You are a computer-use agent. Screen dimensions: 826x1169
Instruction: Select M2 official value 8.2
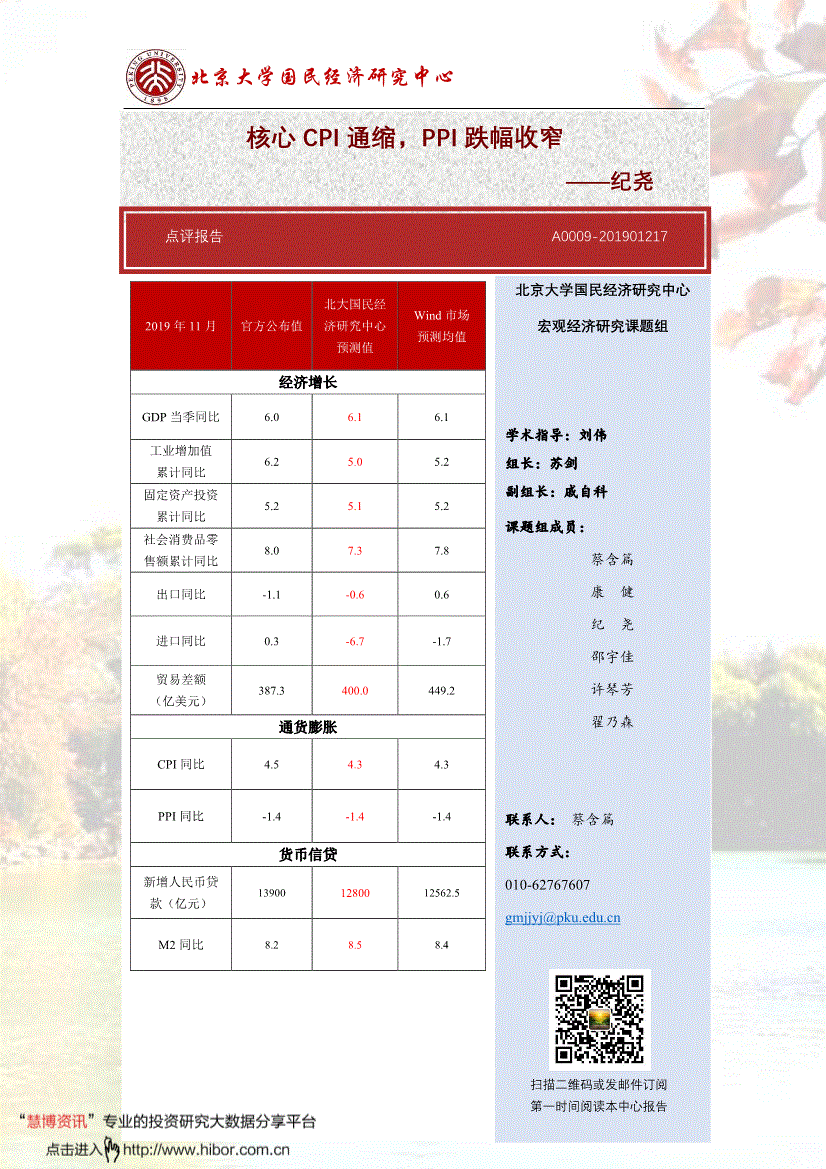(271, 945)
